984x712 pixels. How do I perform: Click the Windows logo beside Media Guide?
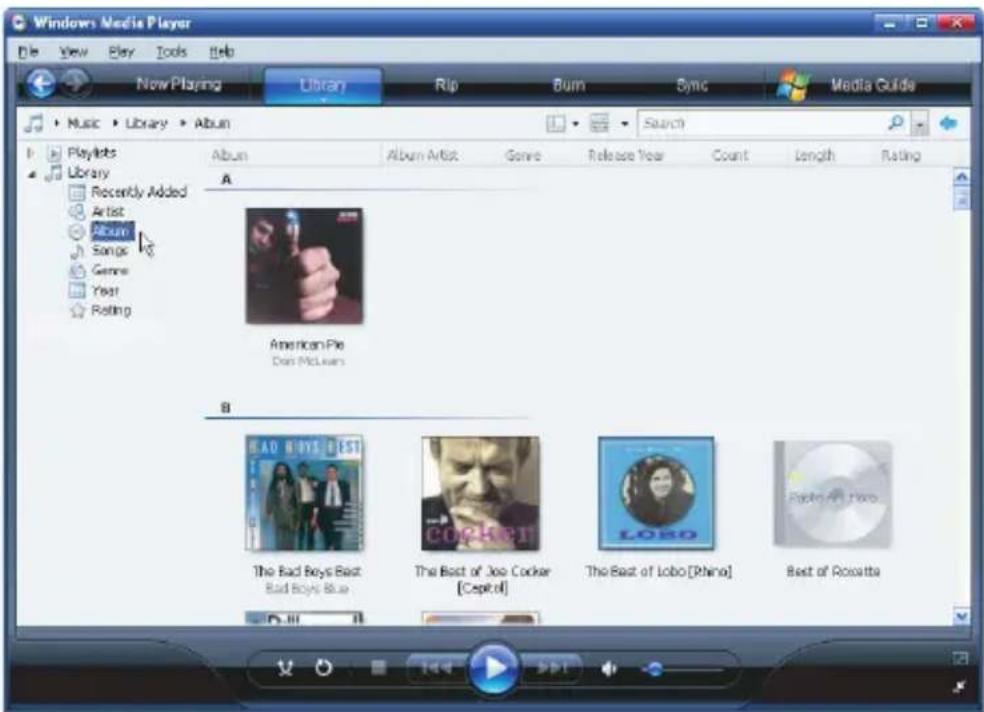pyautogui.click(x=792, y=85)
